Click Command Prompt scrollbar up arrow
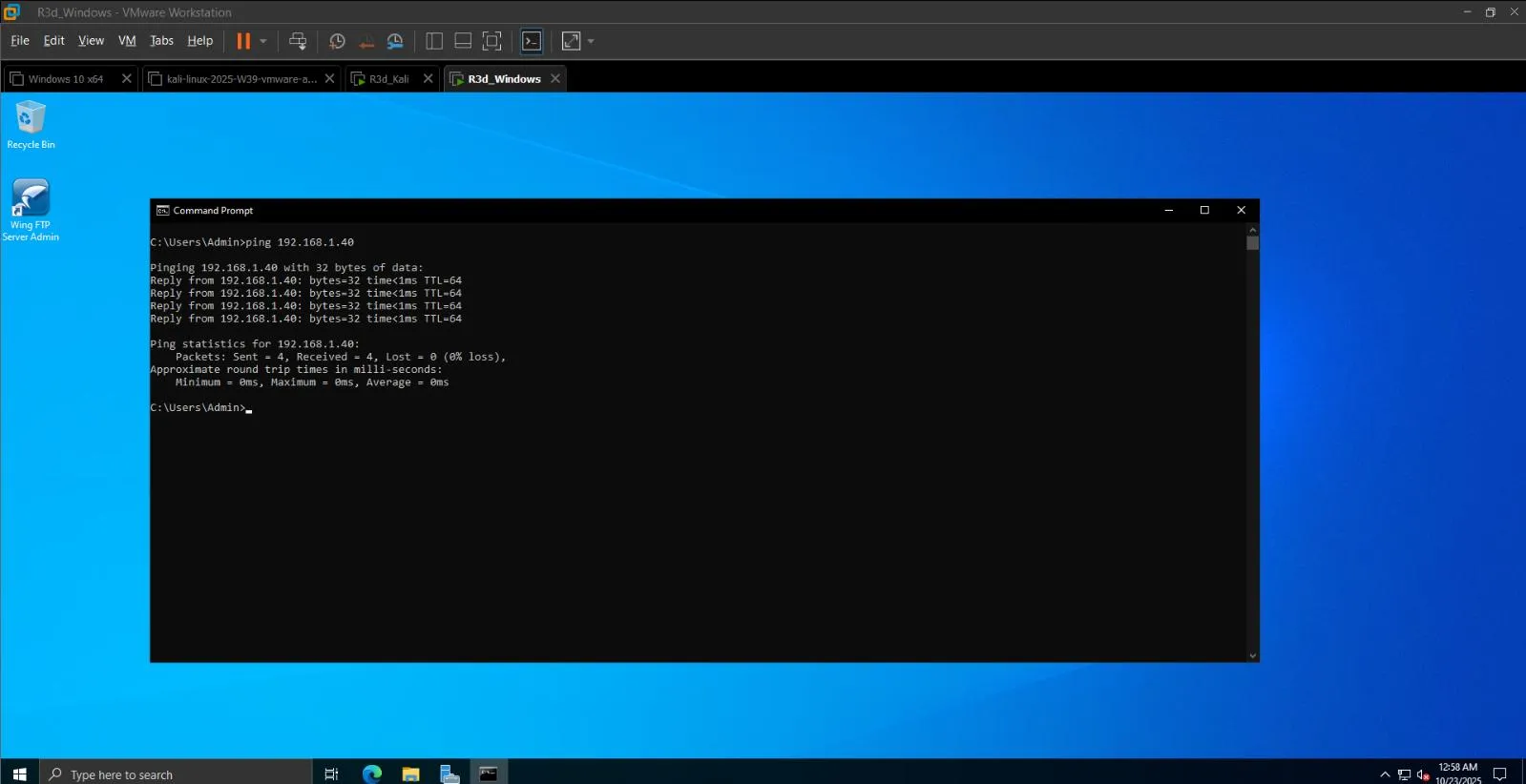This screenshot has height=784, width=1526. point(1252,230)
